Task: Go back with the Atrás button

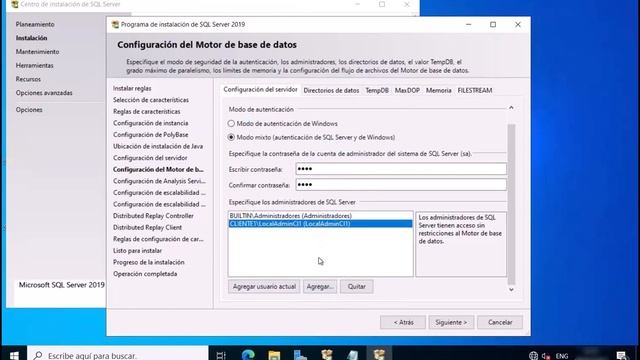Action: pyautogui.click(x=403, y=322)
